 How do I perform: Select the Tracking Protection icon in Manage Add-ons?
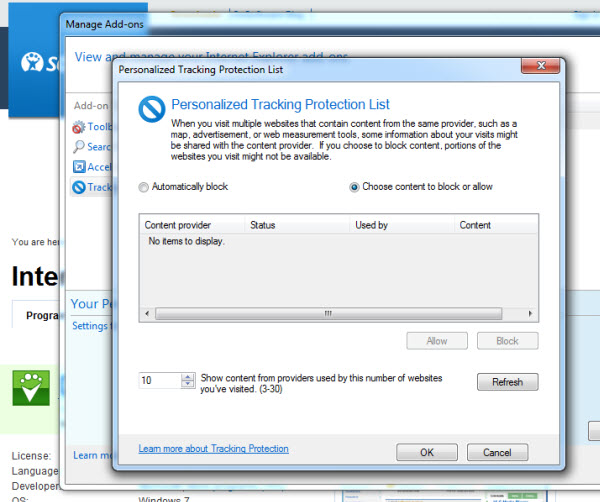point(79,187)
